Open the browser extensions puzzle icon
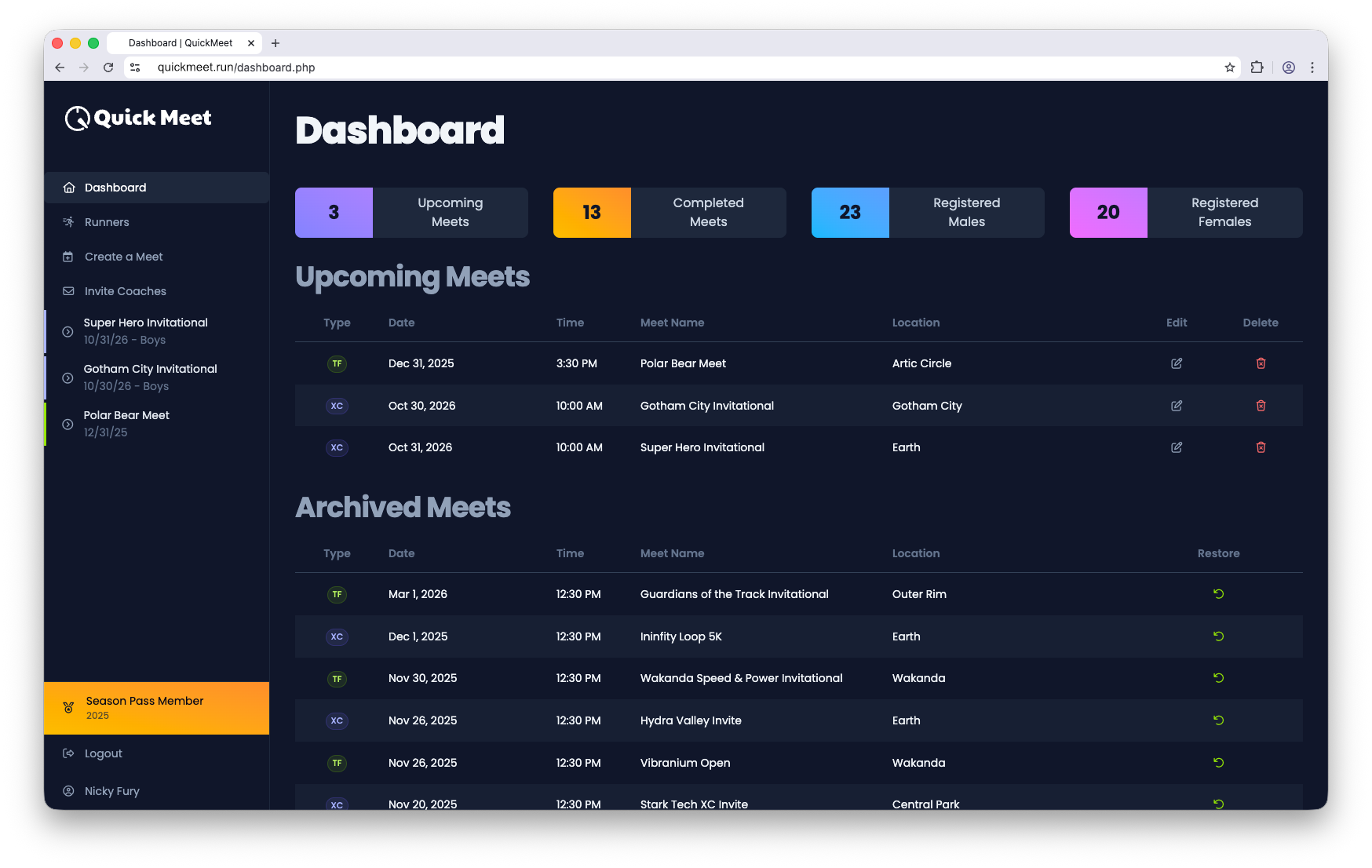 (1257, 67)
